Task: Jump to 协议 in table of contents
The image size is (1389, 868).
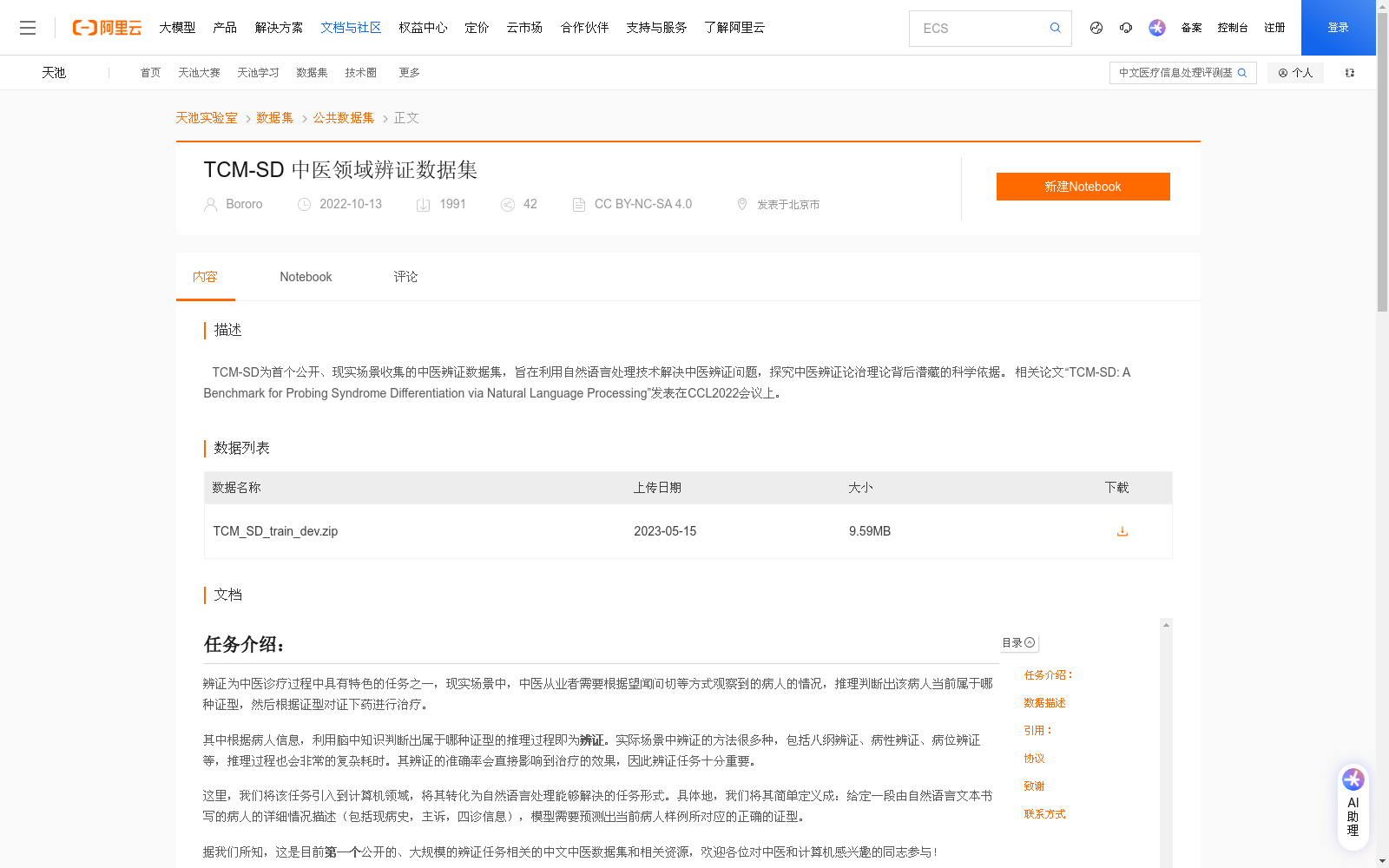Action: pos(1034,759)
